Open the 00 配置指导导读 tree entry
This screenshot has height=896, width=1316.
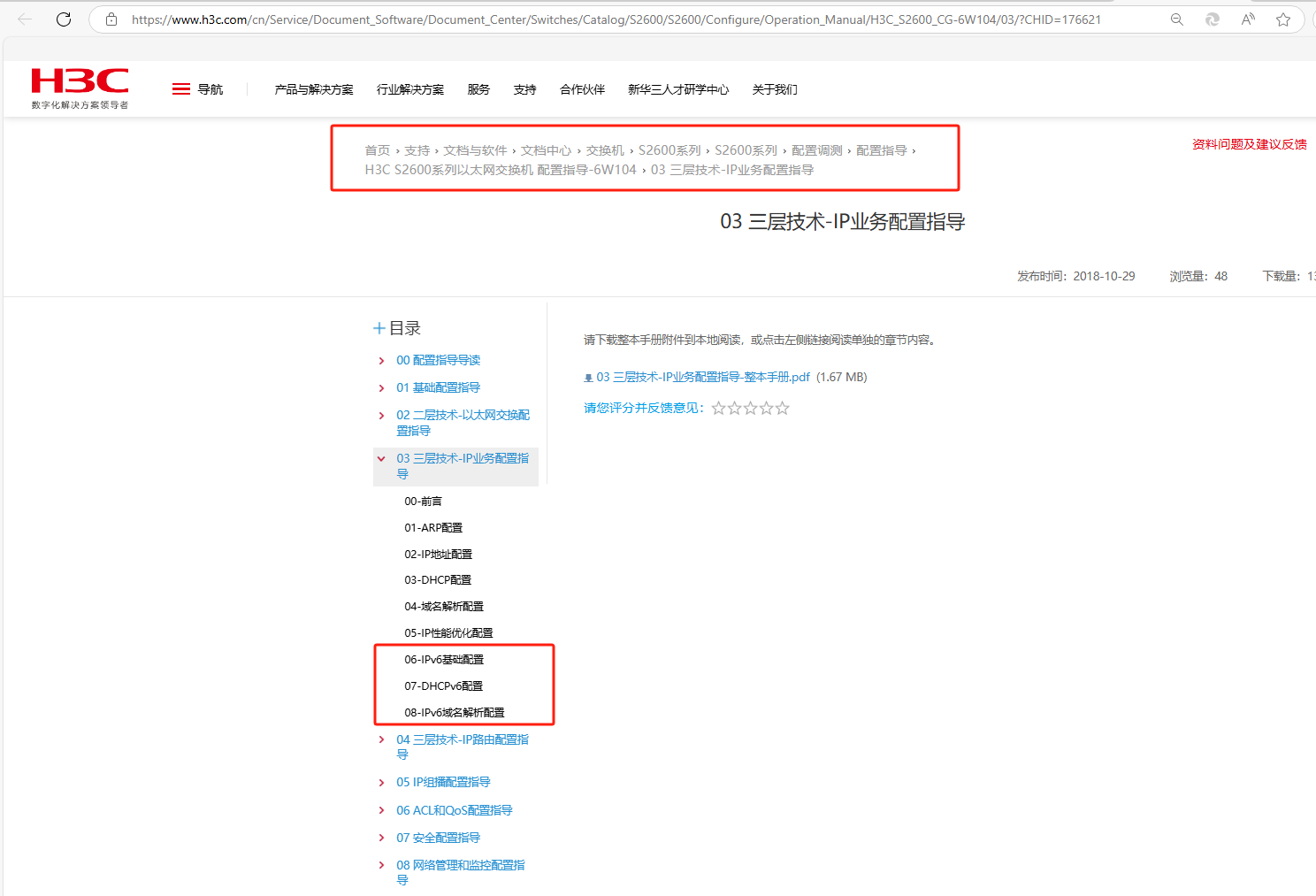tap(439, 361)
